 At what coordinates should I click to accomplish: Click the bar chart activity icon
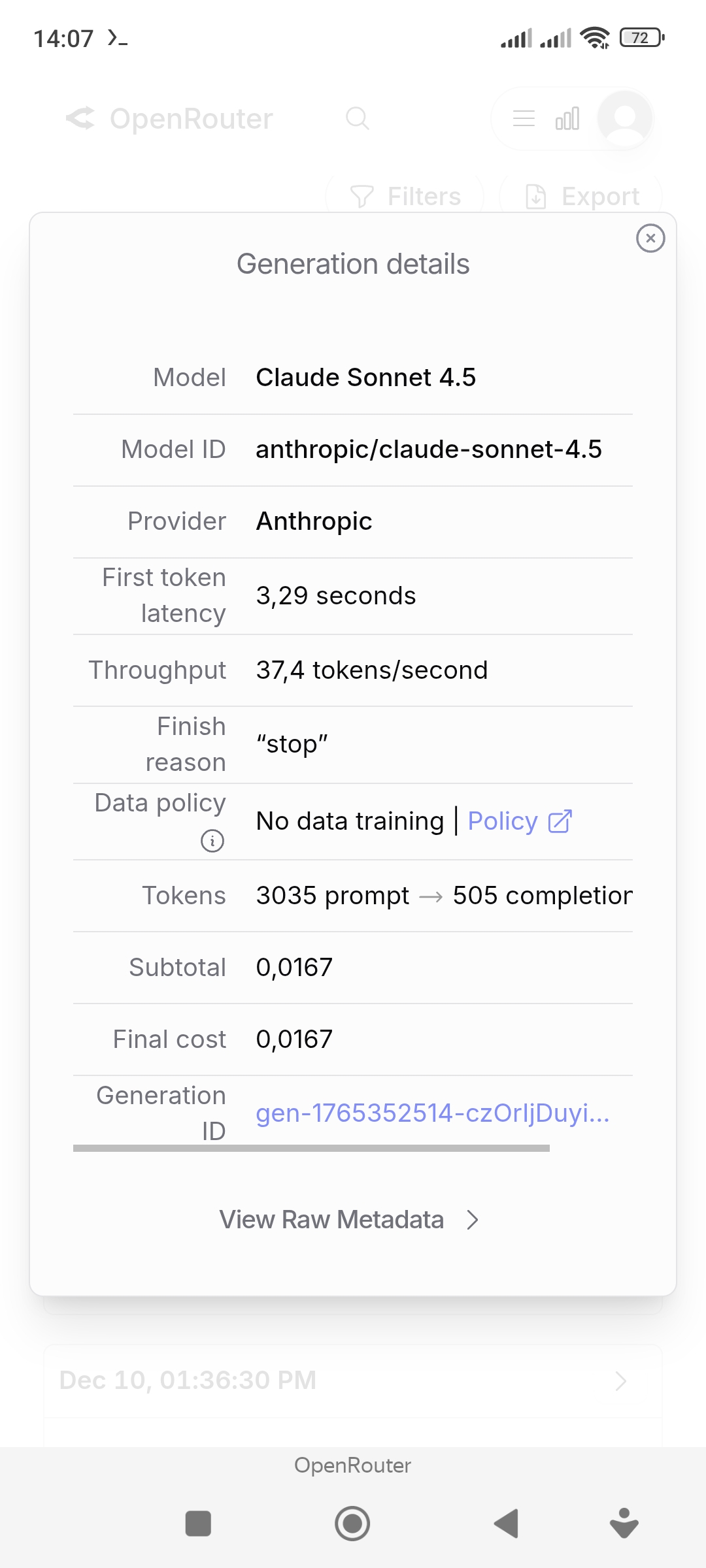[x=567, y=119]
